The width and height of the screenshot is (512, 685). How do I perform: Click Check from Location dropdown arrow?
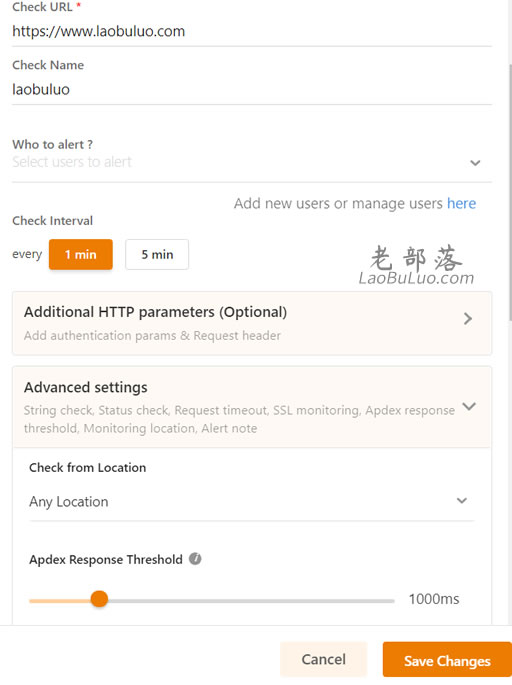462,500
